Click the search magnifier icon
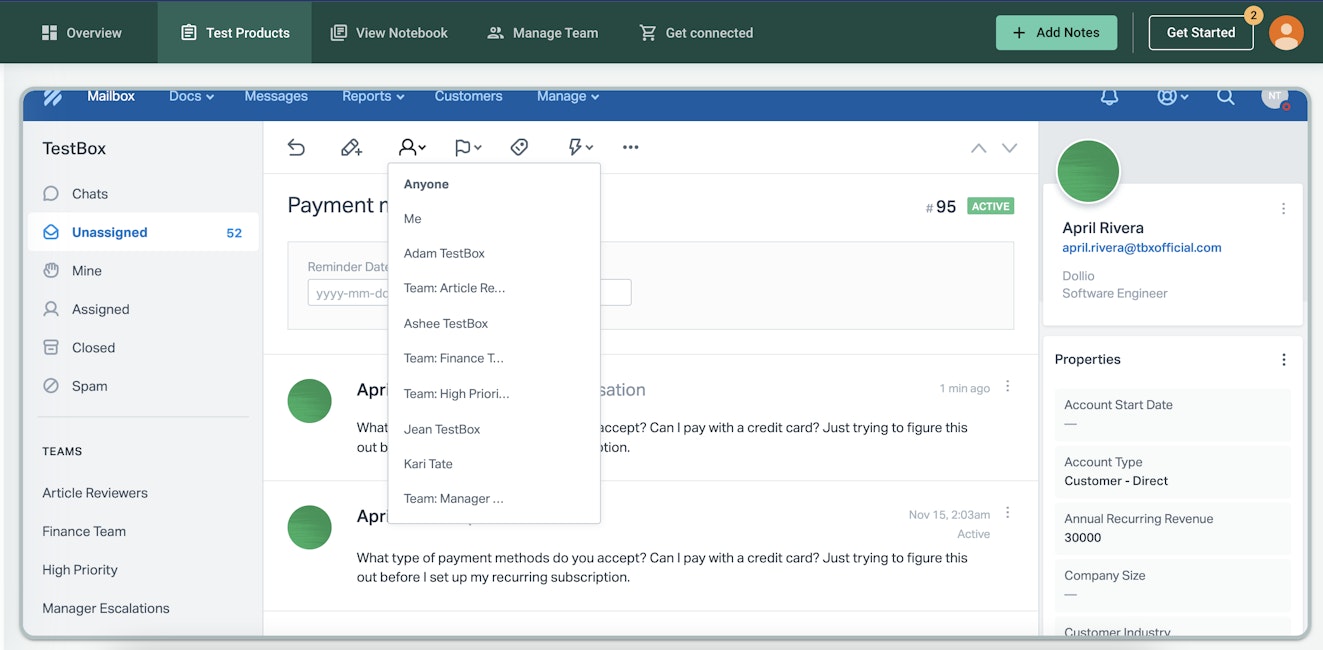The width and height of the screenshot is (1323, 650). (1225, 97)
